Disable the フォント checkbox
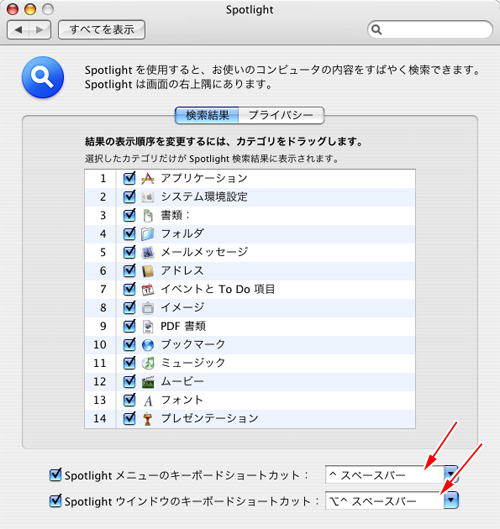 [x=129, y=400]
